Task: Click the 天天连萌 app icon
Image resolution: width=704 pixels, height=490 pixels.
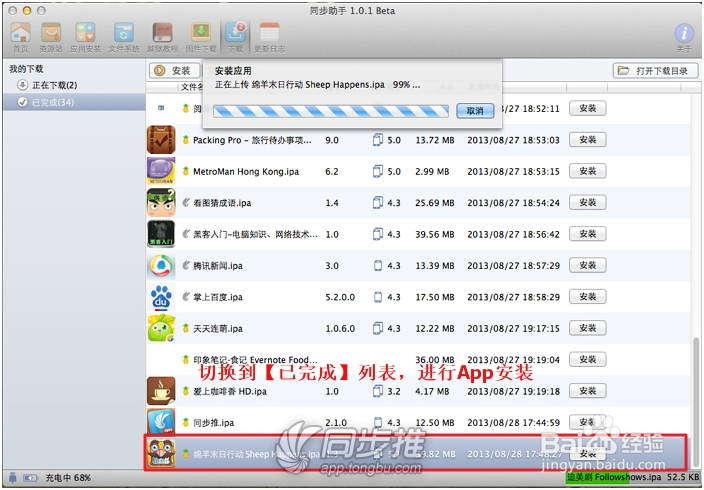Action: pyautogui.click(x=161, y=328)
